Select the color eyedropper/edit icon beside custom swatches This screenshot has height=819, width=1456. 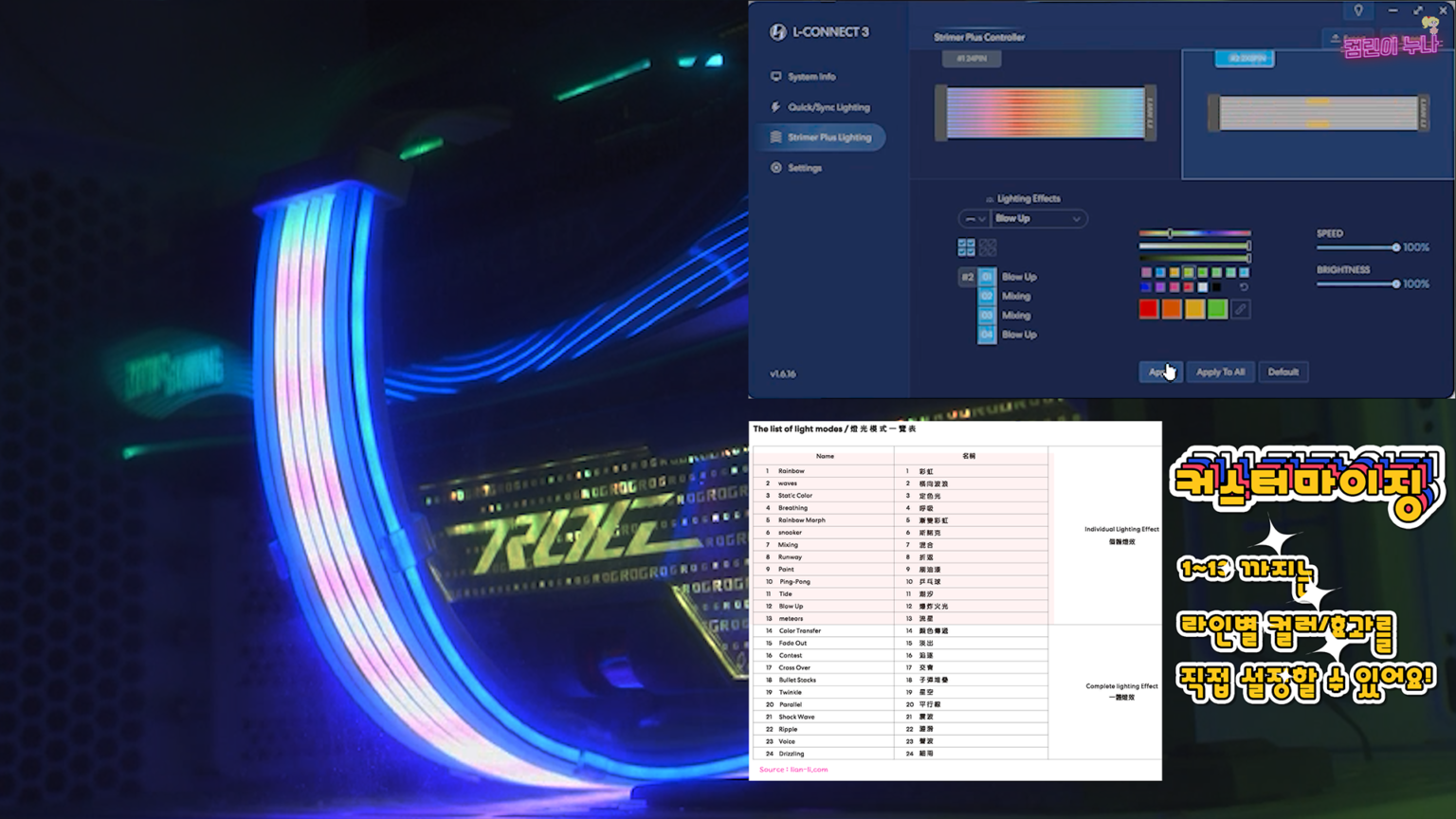[x=1241, y=309]
